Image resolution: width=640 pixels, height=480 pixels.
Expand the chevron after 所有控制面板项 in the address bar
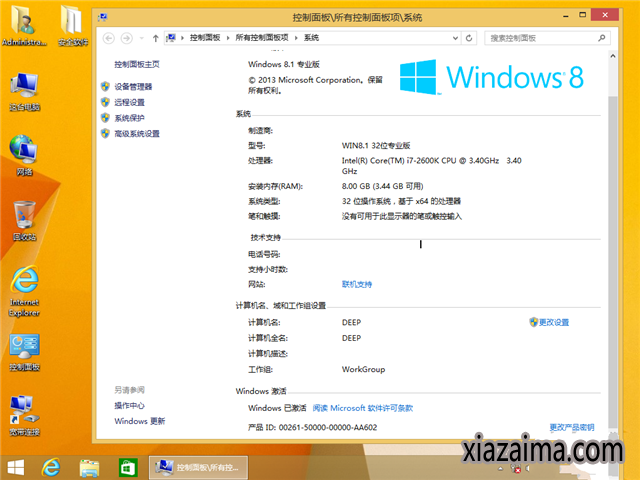296,38
